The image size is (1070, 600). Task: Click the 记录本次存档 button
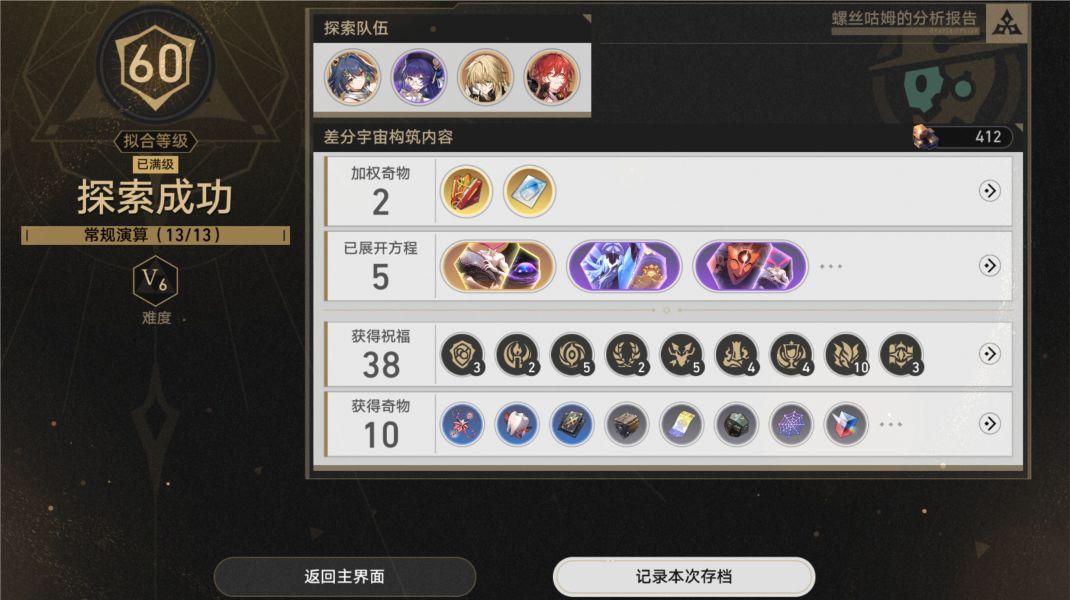pyautogui.click(x=684, y=577)
